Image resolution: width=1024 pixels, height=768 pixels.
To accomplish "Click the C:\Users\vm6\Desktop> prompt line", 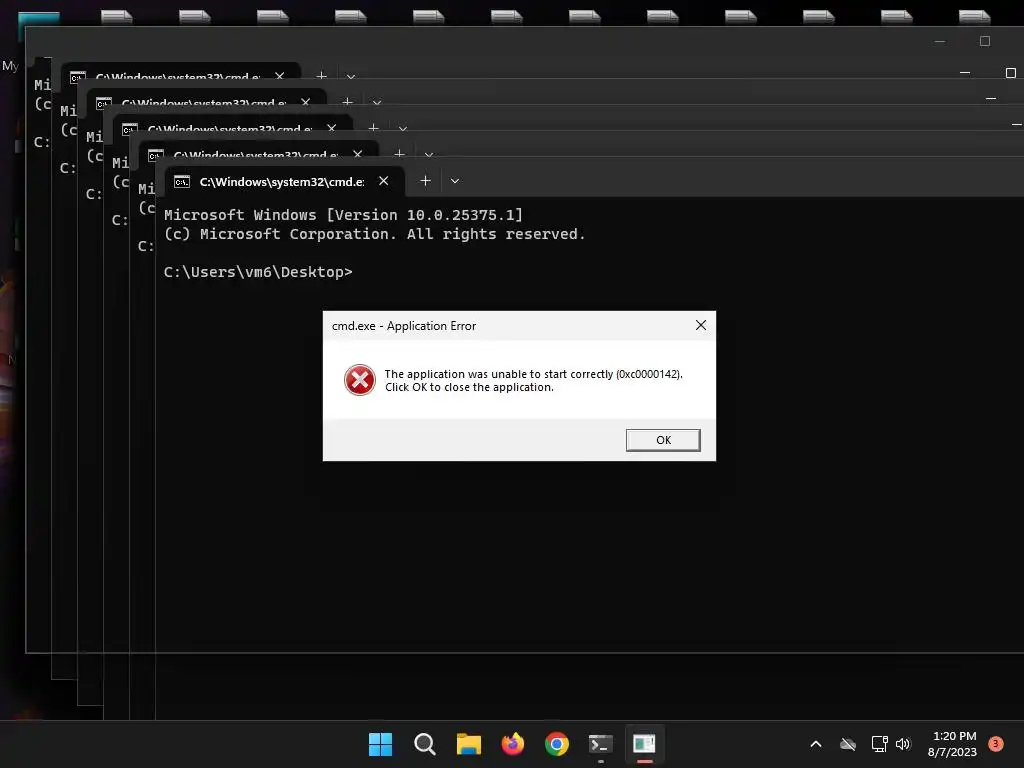I will [258, 272].
